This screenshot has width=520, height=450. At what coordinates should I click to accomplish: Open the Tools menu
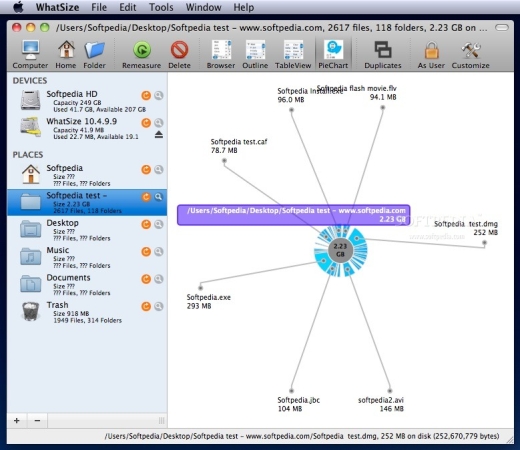coord(161,7)
